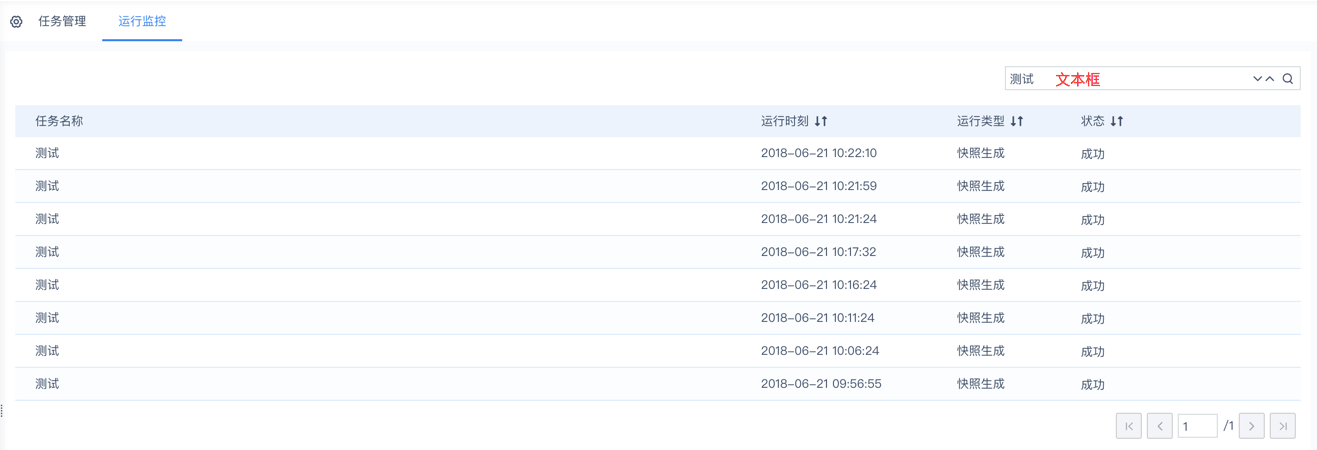This screenshot has width=1317, height=450.
Task: Click the magnifier search icon
Action: (1288, 79)
